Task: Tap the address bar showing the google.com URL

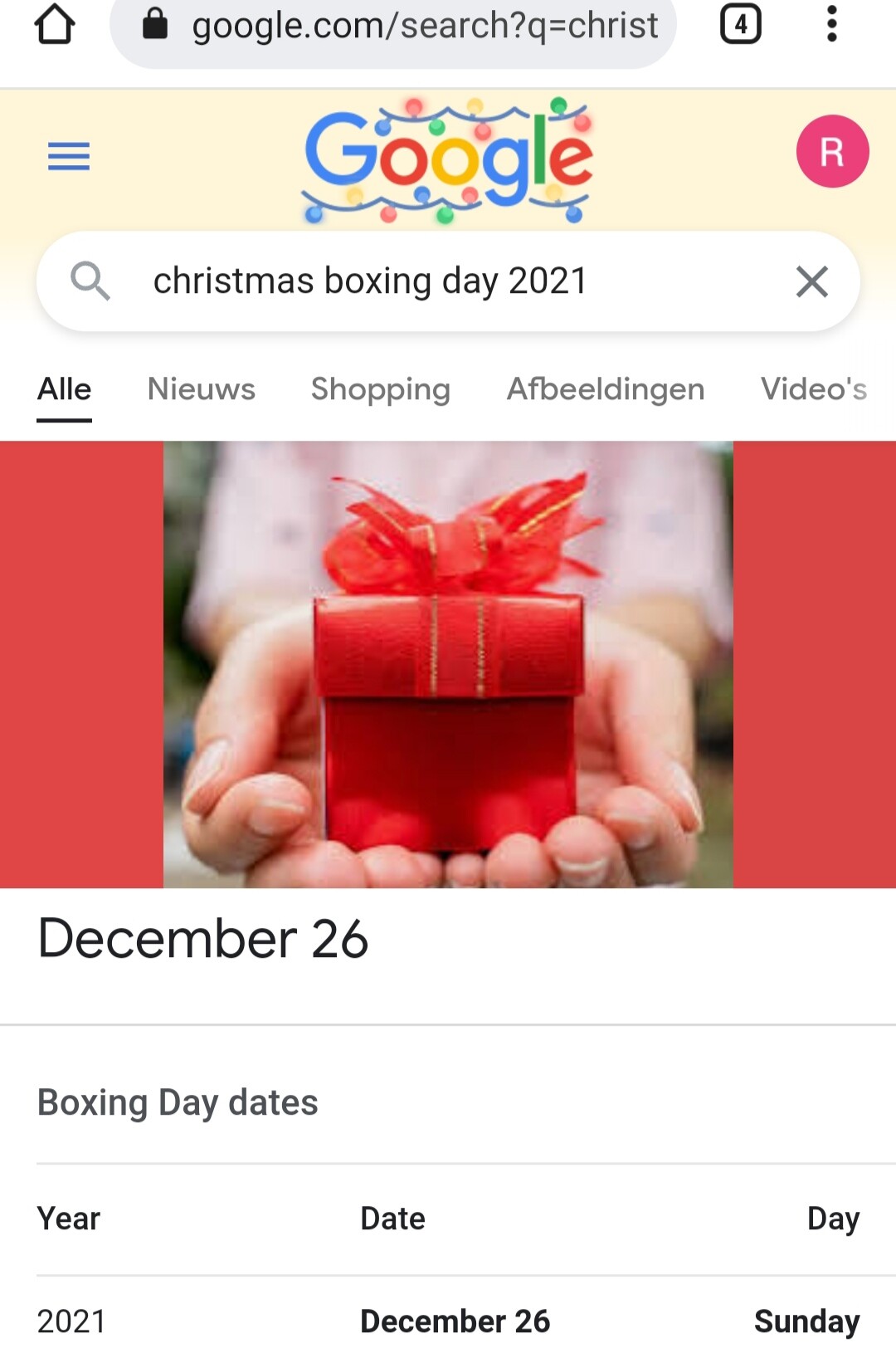Action: 393,27
